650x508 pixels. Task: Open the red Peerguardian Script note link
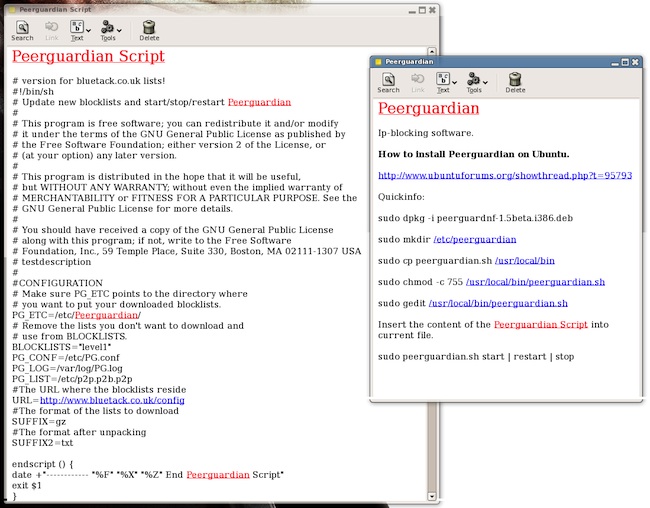[541, 324]
